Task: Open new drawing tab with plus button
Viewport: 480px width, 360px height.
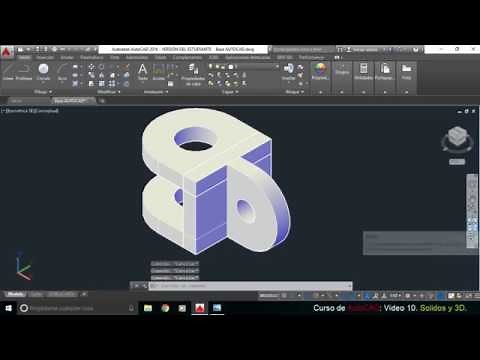Action: [x=102, y=100]
